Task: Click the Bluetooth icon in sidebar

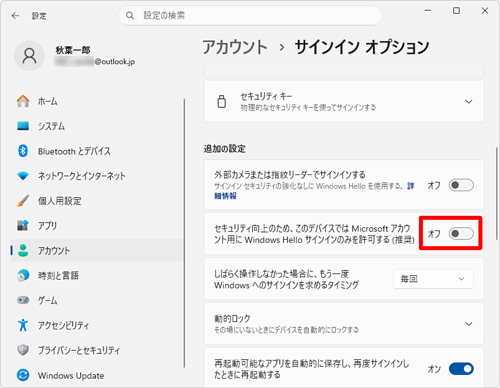Action: click(23, 151)
